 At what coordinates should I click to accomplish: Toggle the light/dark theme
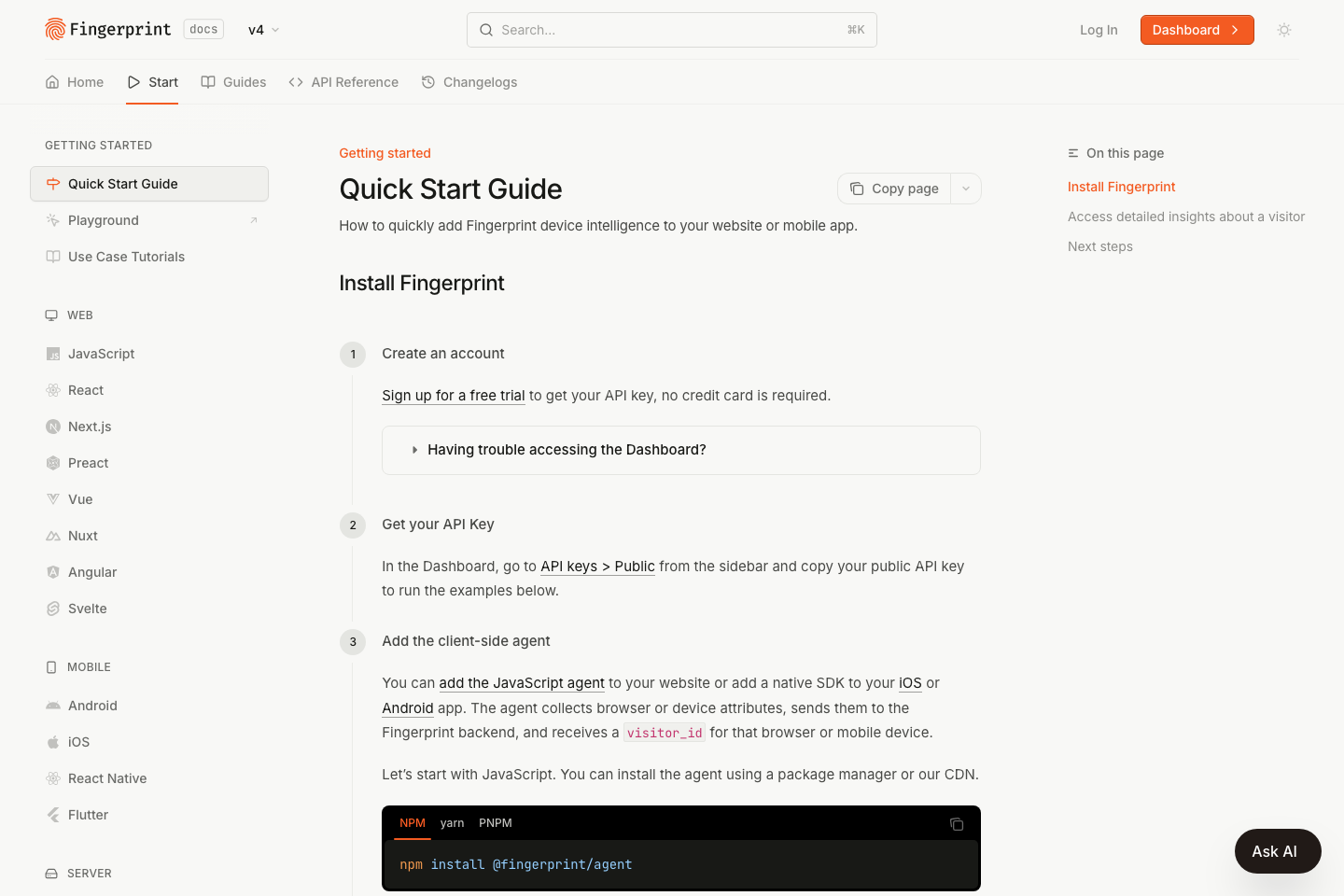click(x=1284, y=29)
